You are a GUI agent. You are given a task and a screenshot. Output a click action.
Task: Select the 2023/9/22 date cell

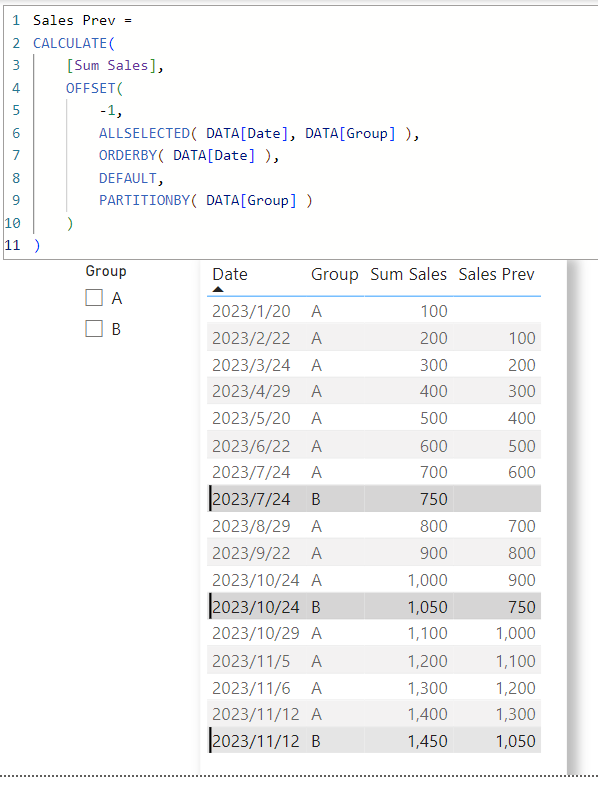tap(251, 553)
